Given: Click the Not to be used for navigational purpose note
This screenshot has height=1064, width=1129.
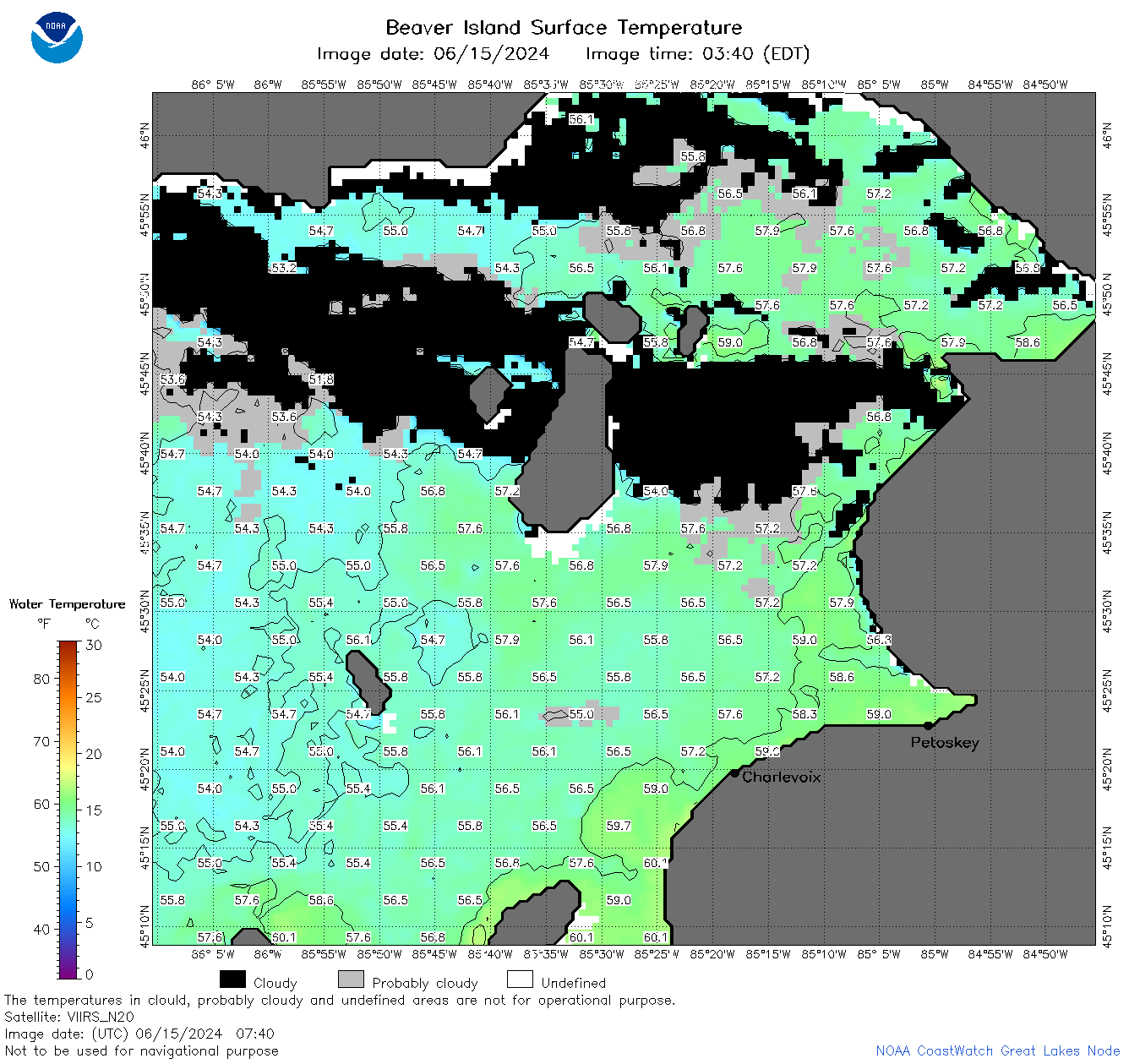Looking at the screenshot, I should (141, 1050).
